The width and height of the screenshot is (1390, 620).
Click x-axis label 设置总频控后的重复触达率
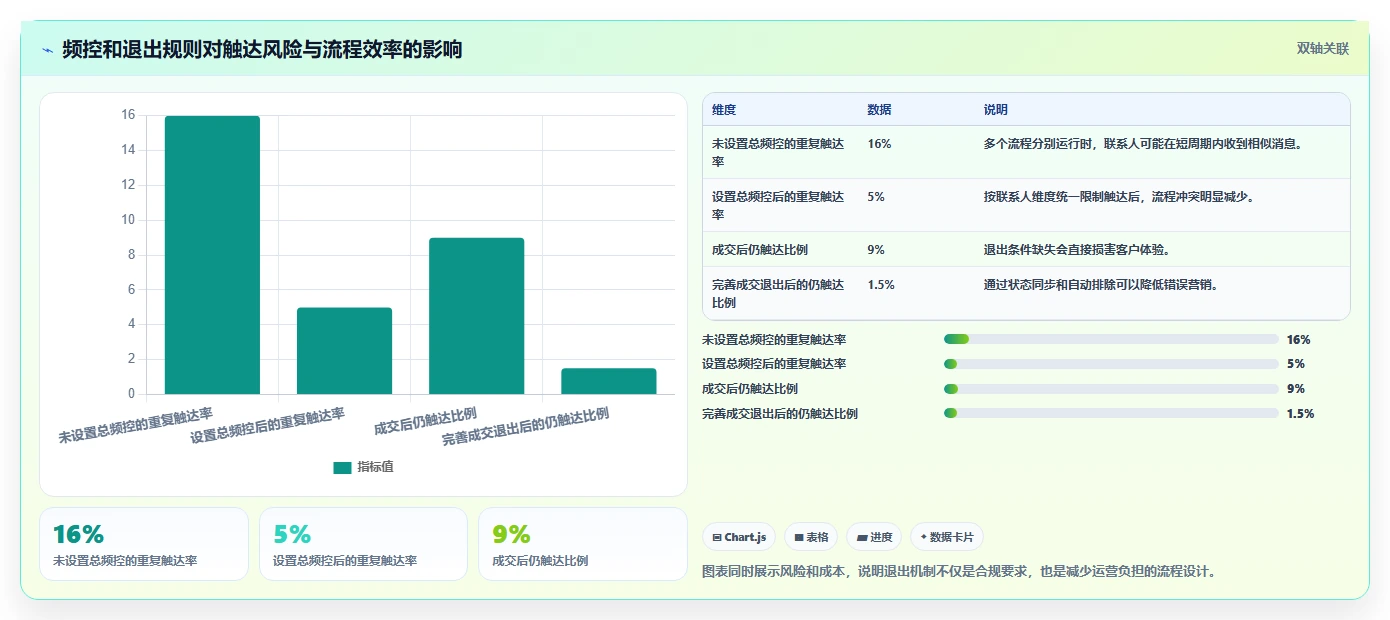[x=268, y=425]
